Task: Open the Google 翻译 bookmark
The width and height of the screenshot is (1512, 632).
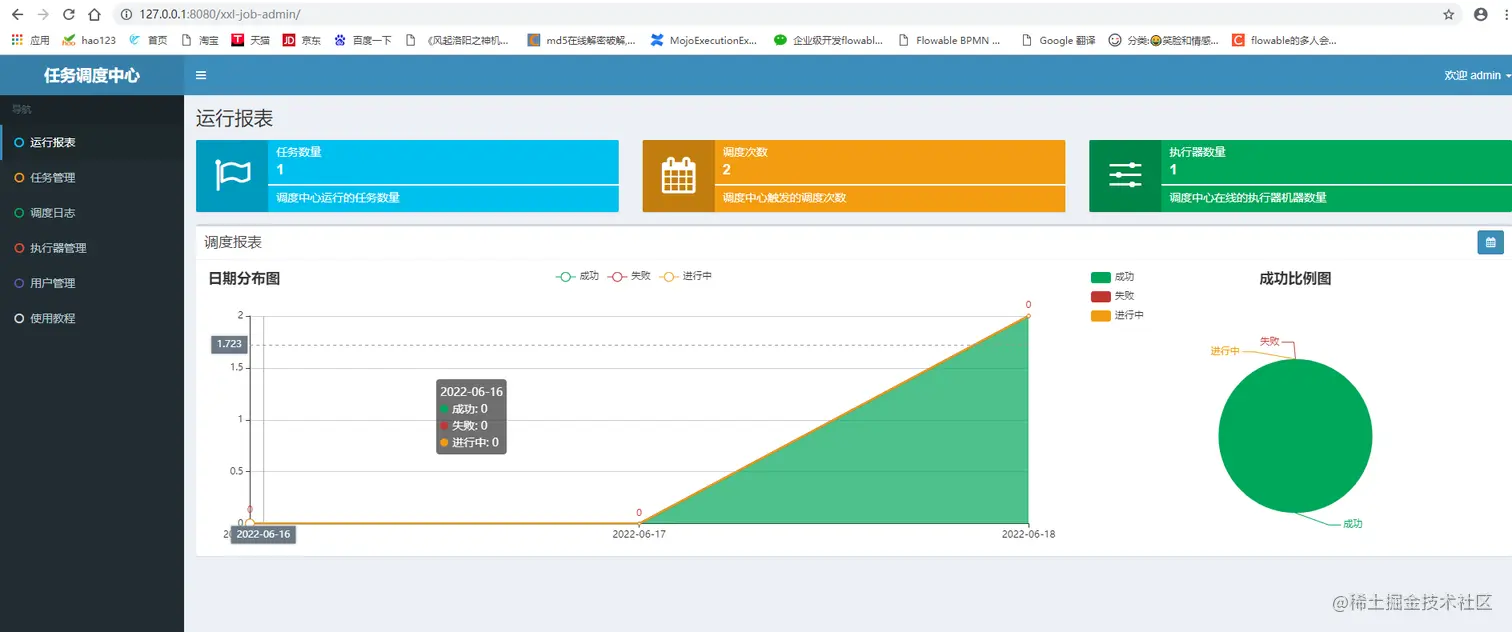Action: [1058, 40]
